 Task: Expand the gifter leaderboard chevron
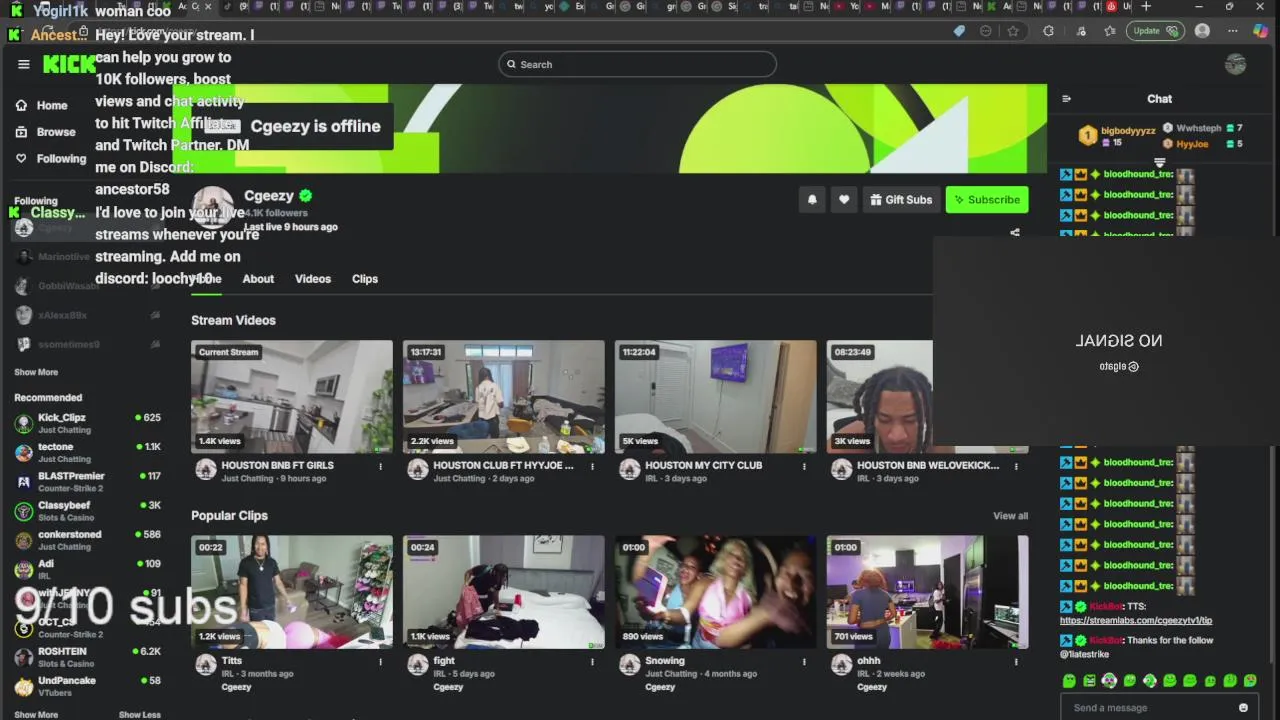pyautogui.click(x=1160, y=162)
